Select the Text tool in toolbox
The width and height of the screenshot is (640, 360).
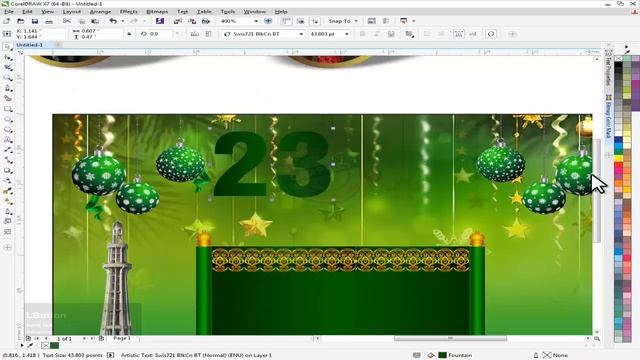click(x=7, y=140)
